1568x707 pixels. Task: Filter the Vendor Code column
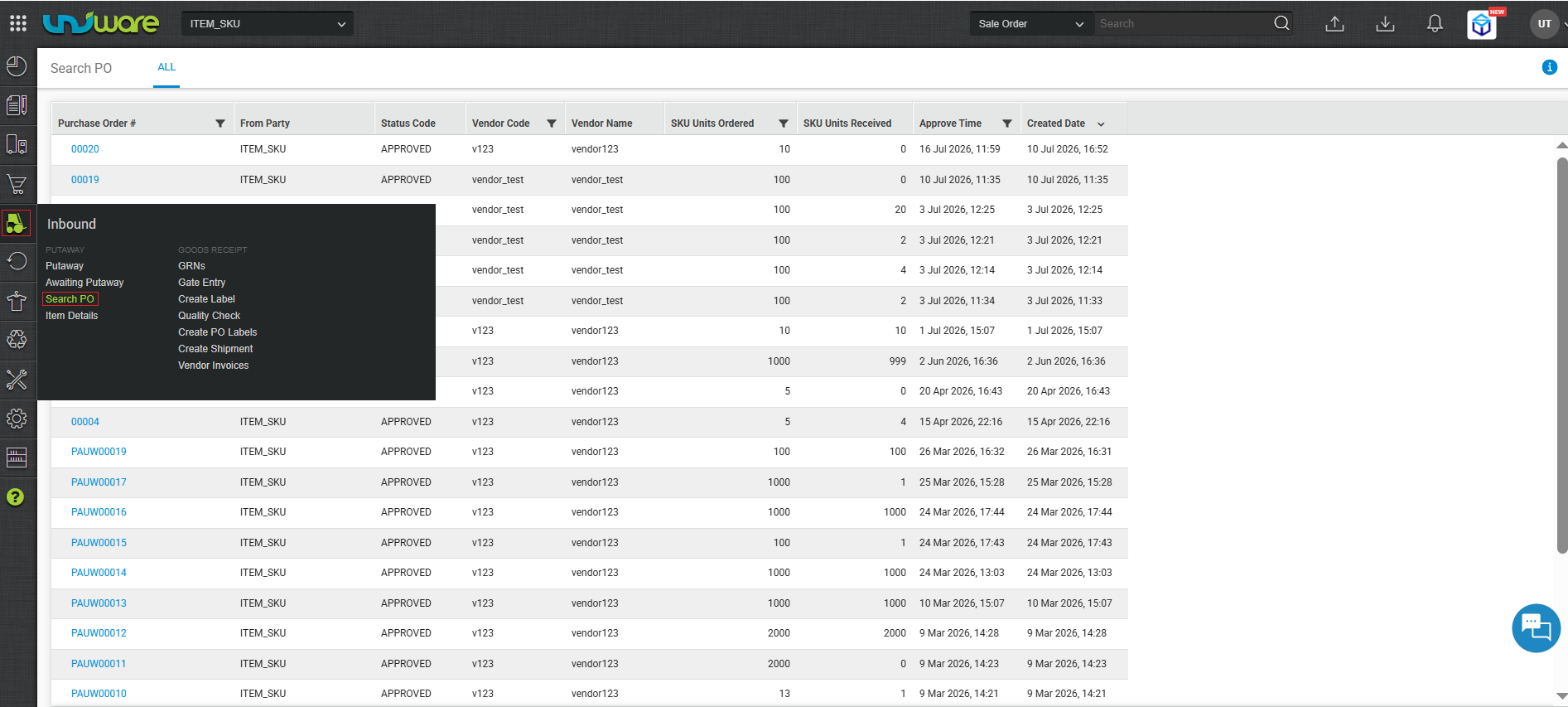(x=552, y=123)
